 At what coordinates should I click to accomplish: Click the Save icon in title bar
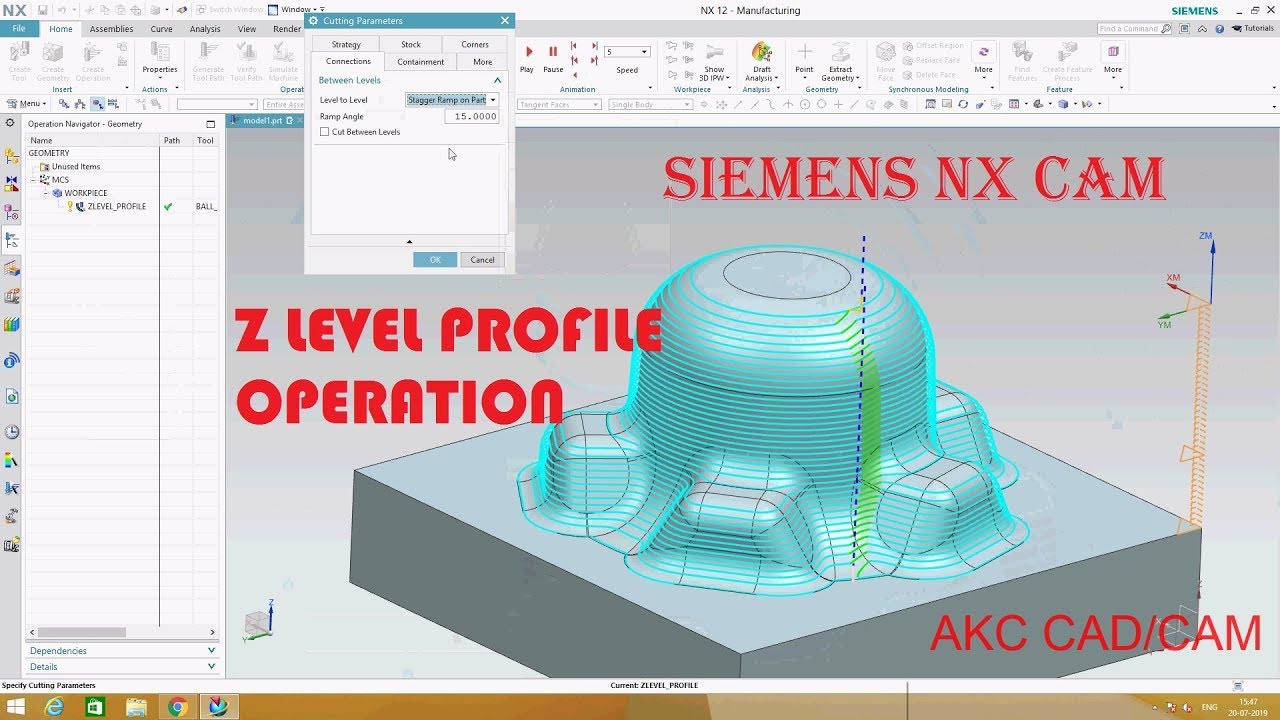point(43,10)
